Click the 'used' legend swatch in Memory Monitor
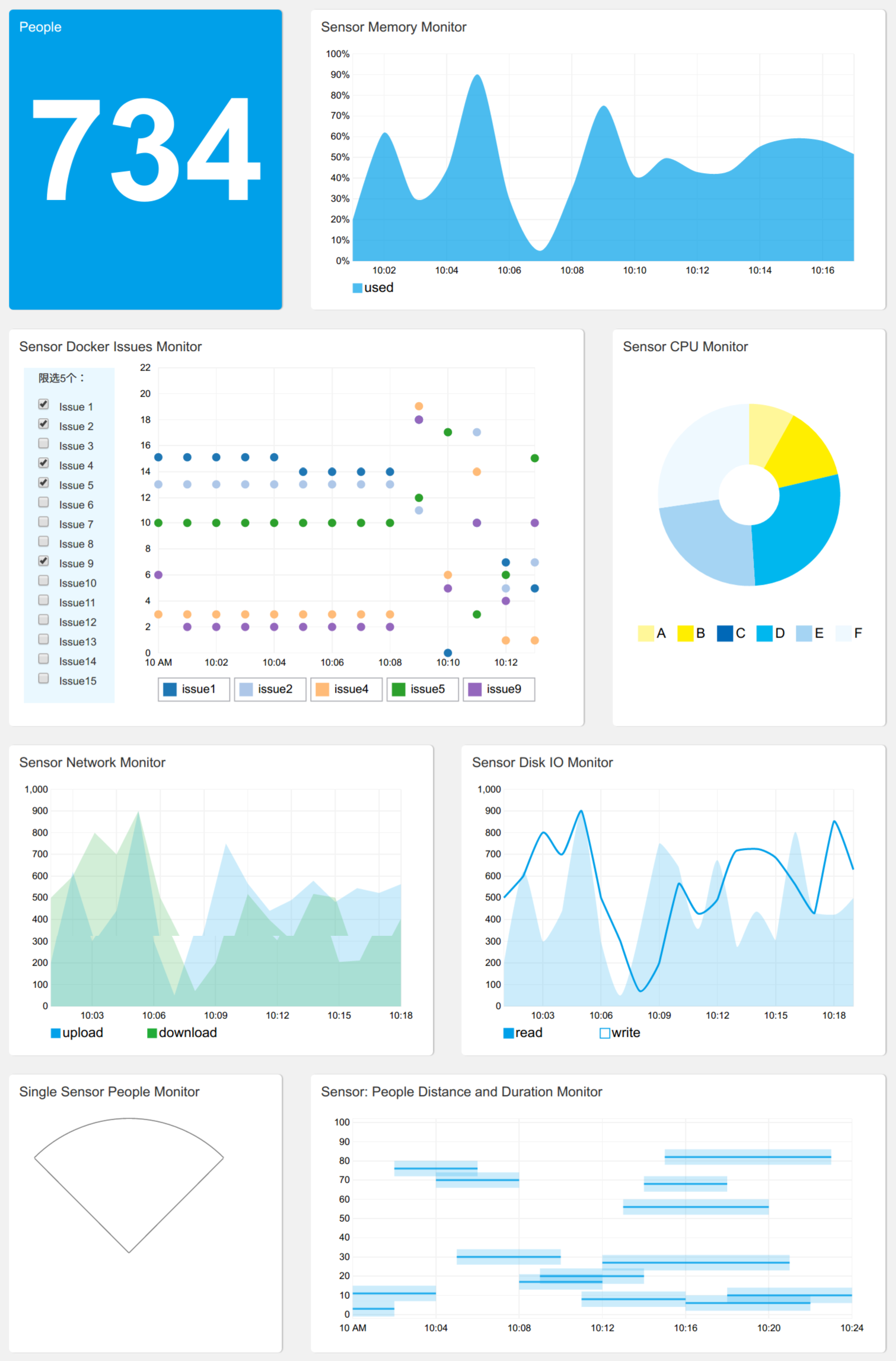Viewport: 896px width, 1361px height. 358,288
